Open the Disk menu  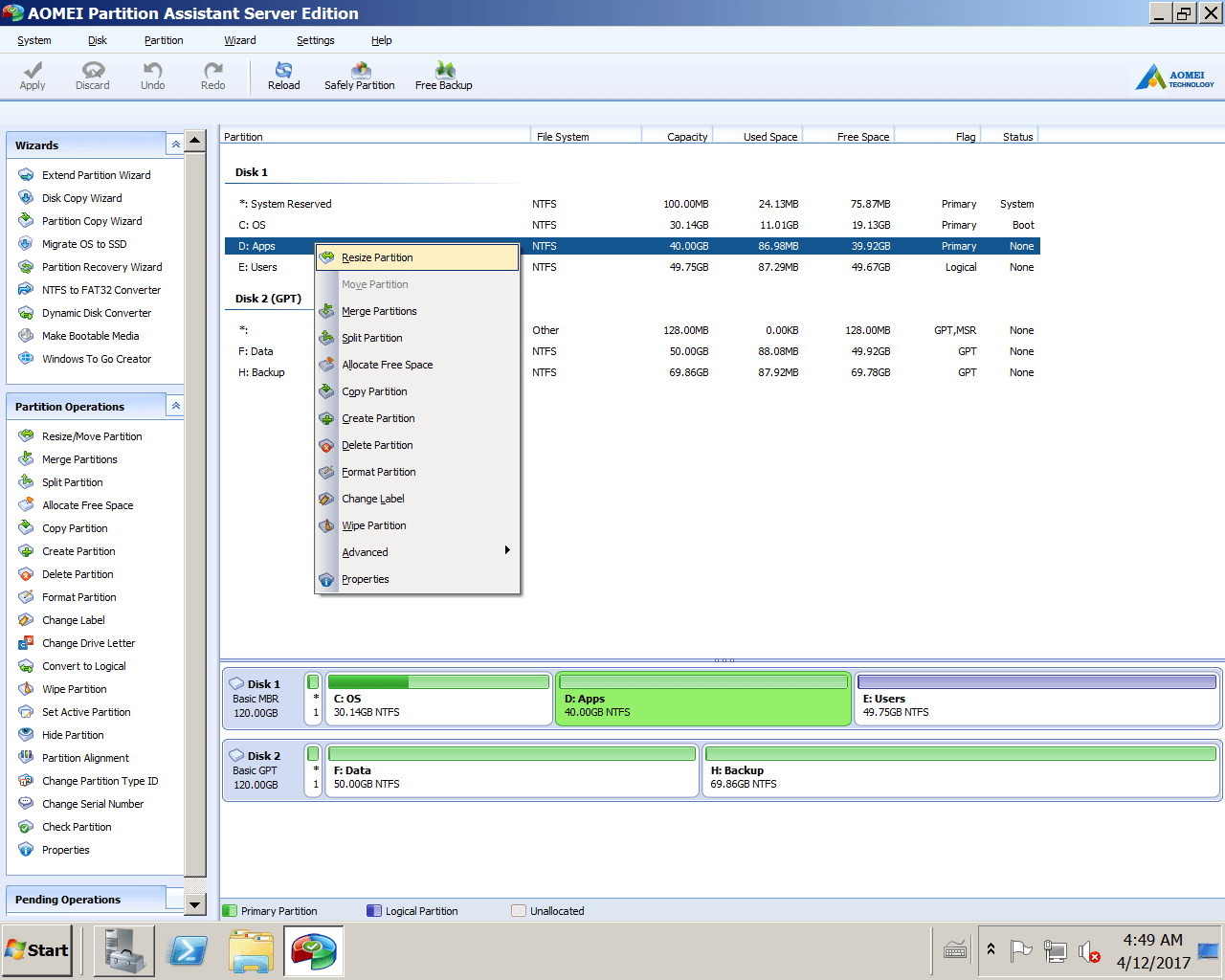click(98, 40)
